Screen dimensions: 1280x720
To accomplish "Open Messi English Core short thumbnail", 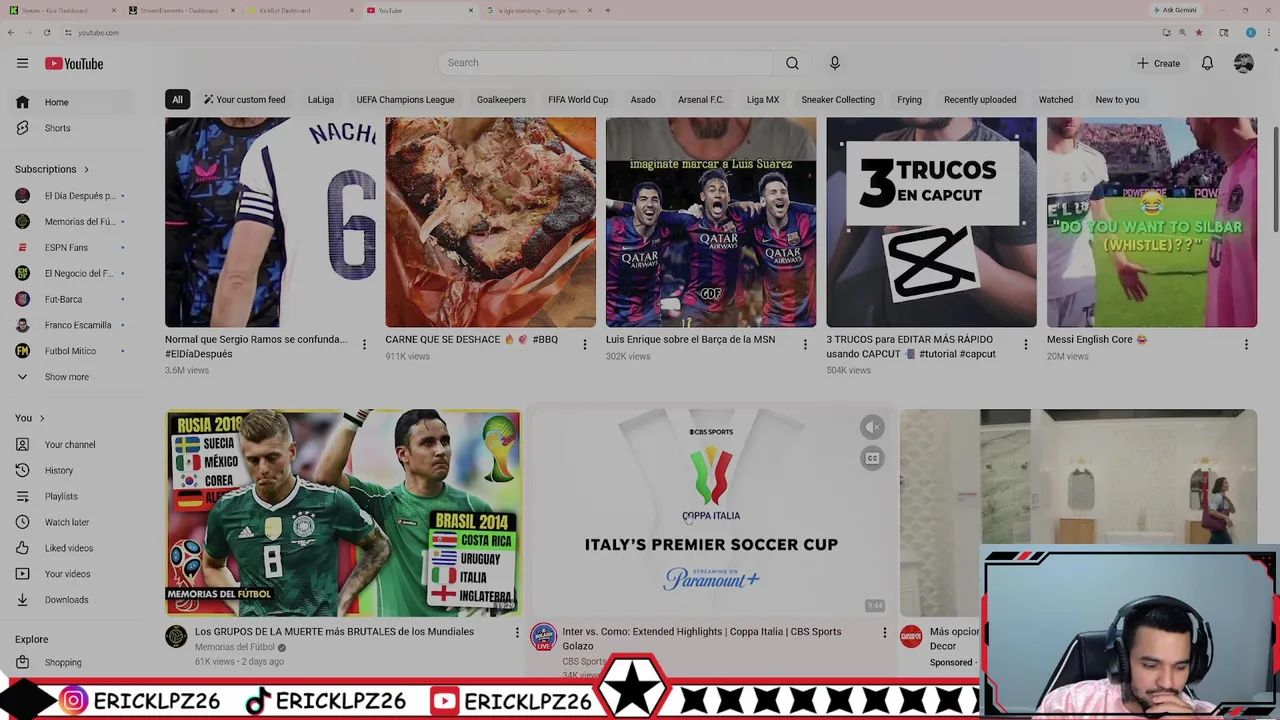I will click(1152, 222).
